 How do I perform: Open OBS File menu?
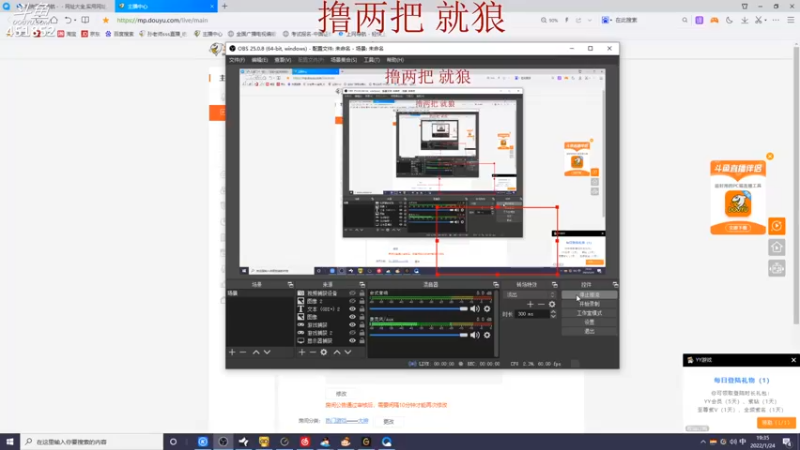(x=236, y=60)
